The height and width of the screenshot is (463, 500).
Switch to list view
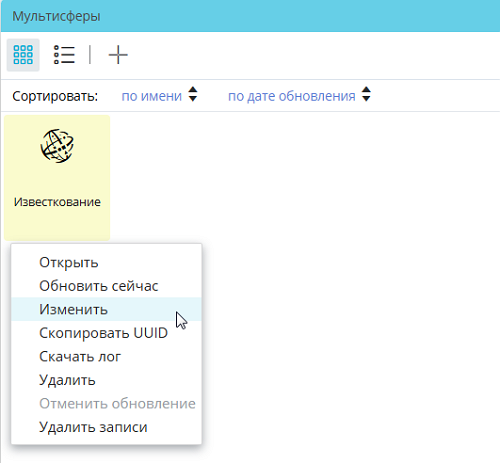tap(64, 55)
